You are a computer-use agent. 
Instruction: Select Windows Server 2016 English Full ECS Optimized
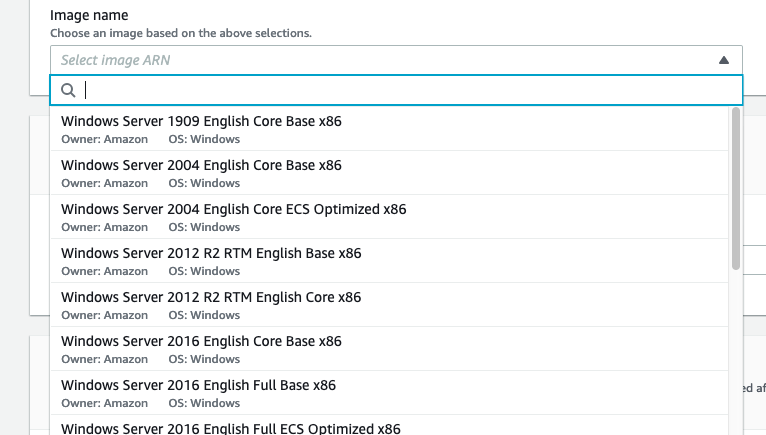click(230, 428)
